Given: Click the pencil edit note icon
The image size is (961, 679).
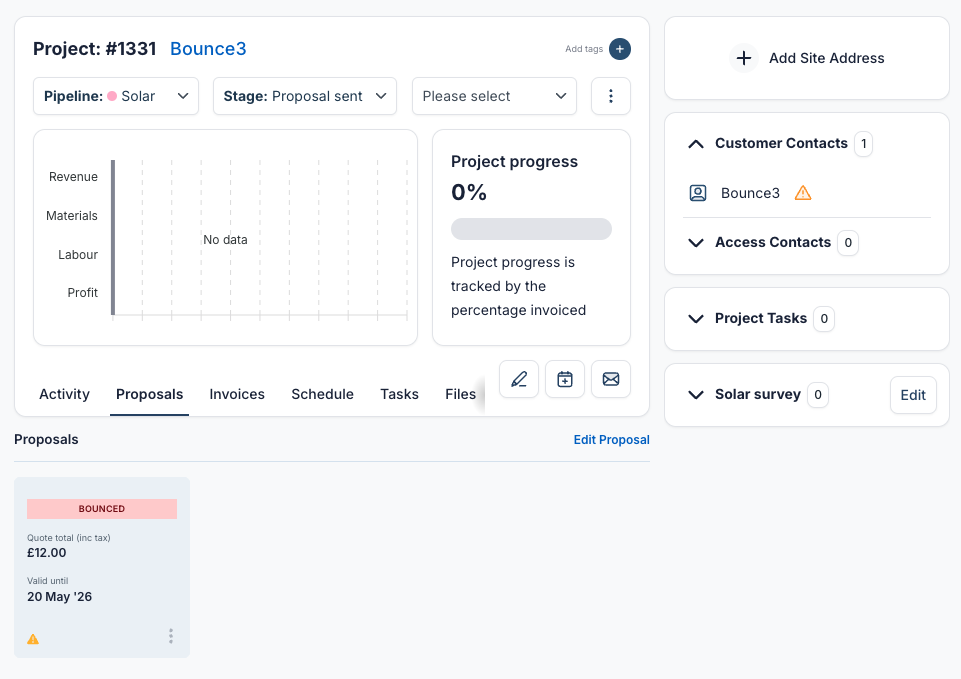Looking at the screenshot, I should coord(518,379).
